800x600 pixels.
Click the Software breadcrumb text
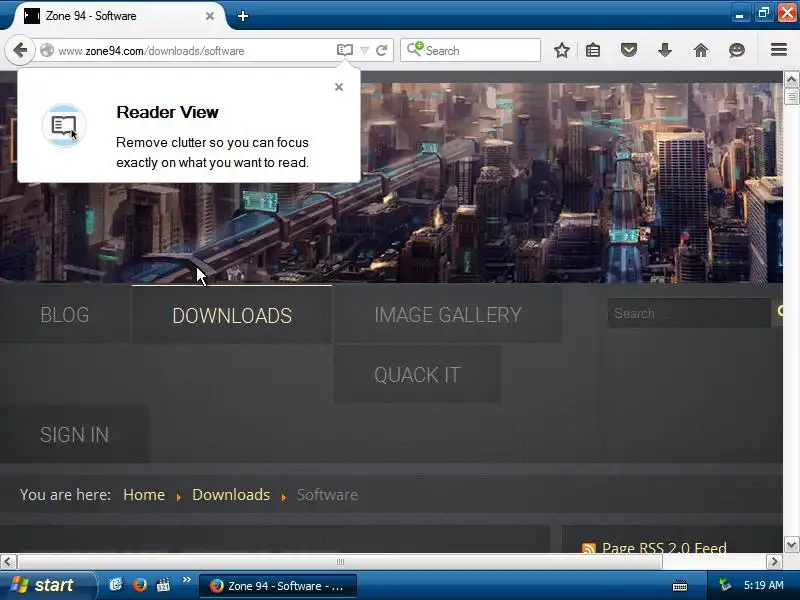coord(328,494)
